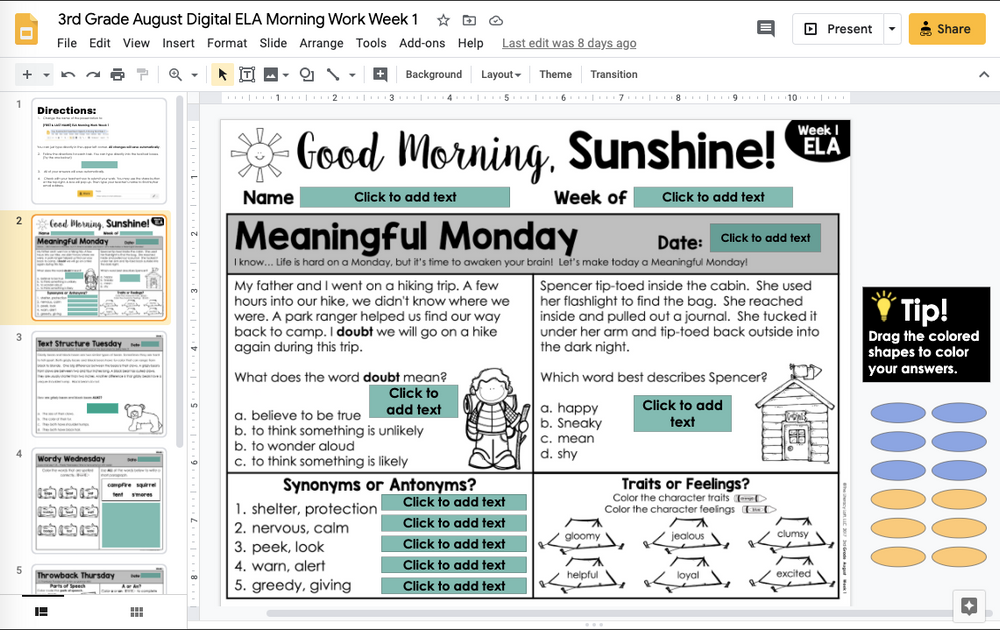Image resolution: width=1000 pixels, height=630 pixels.
Task: Activate Paint format tool
Action: pos(139,74)
